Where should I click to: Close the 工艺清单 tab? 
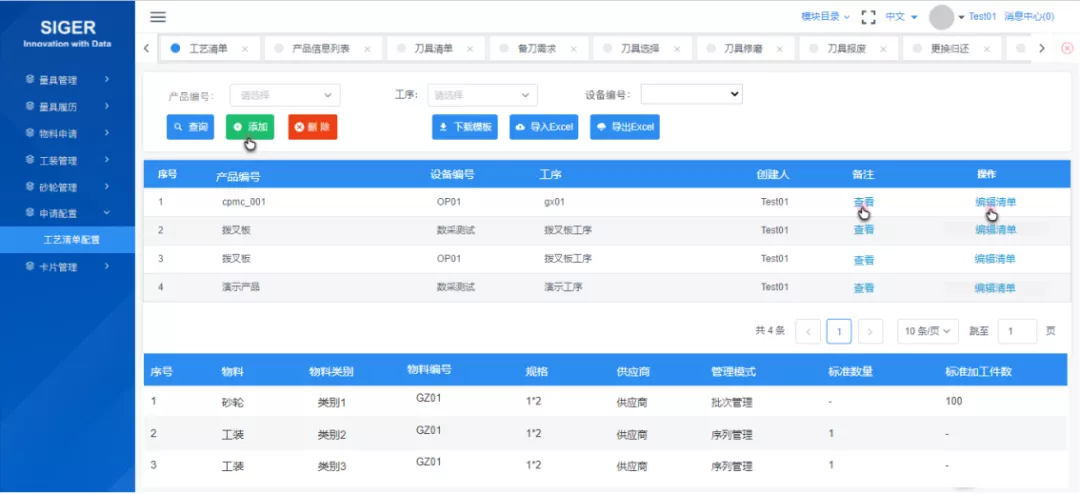(x=245, y=49)
